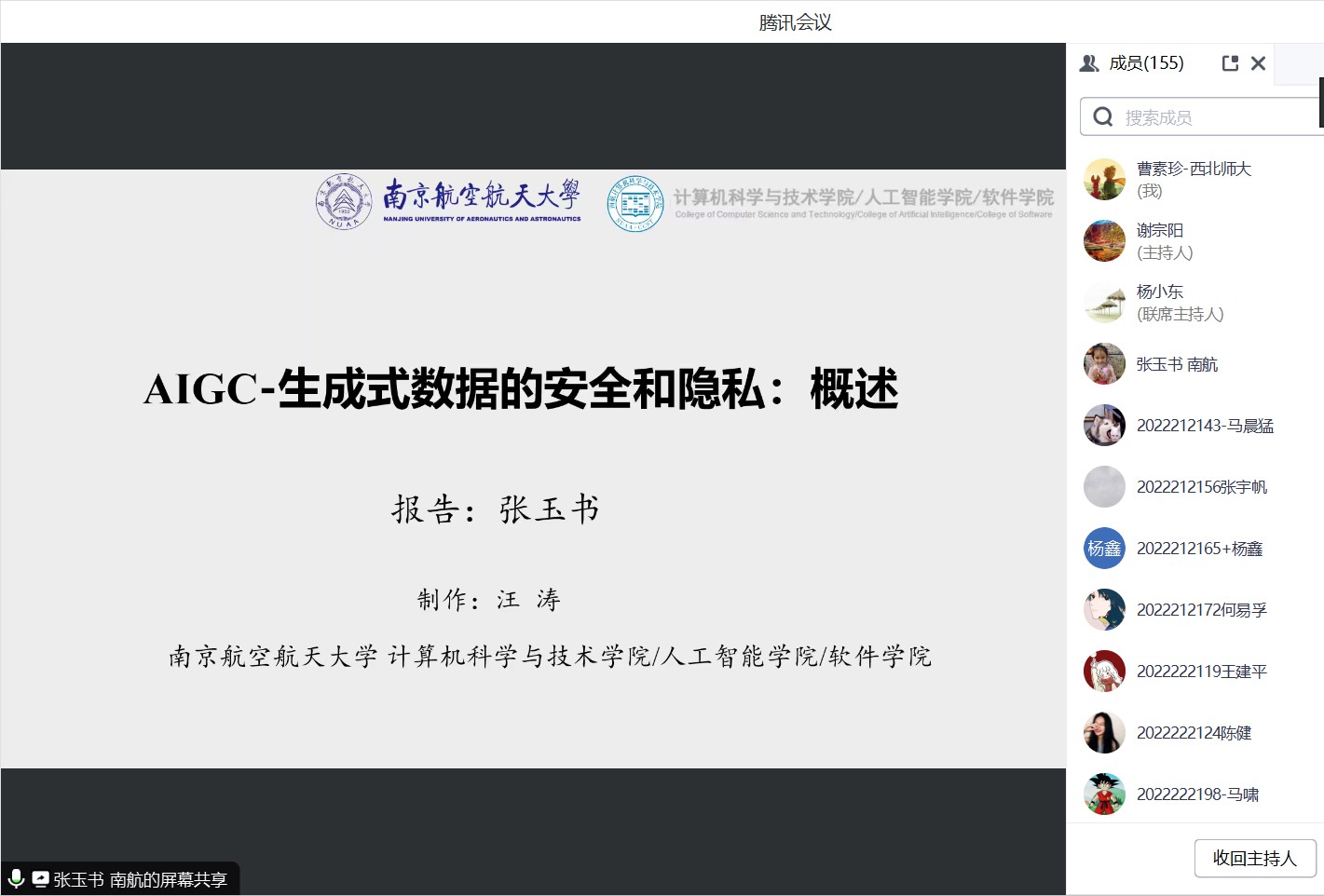Focus the 搜索成员 search field
The height and width of the screenshot is (896, 1324).
(1211, 117)
